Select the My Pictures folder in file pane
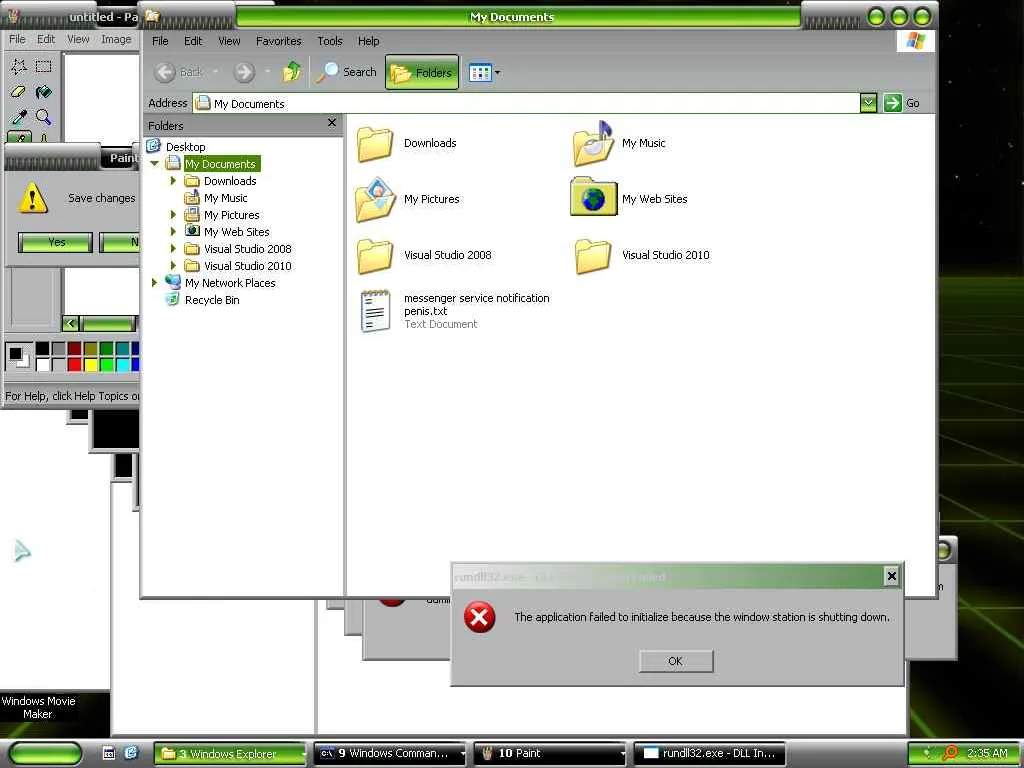Screen dimensions: 1024x768 pyautogui.click(x=375, y=200)
